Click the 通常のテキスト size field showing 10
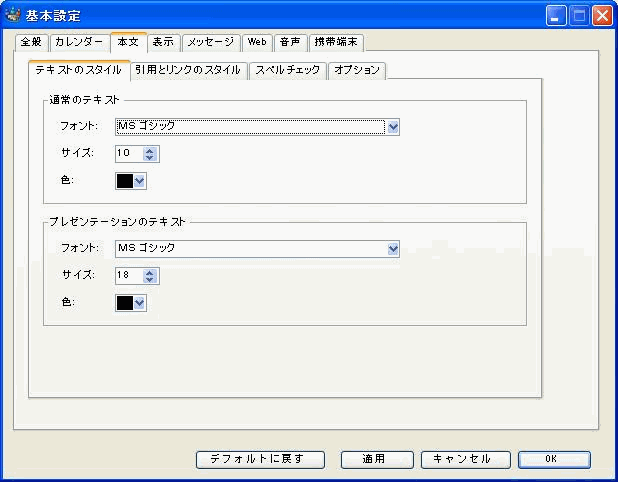 [x=129, y=154]
